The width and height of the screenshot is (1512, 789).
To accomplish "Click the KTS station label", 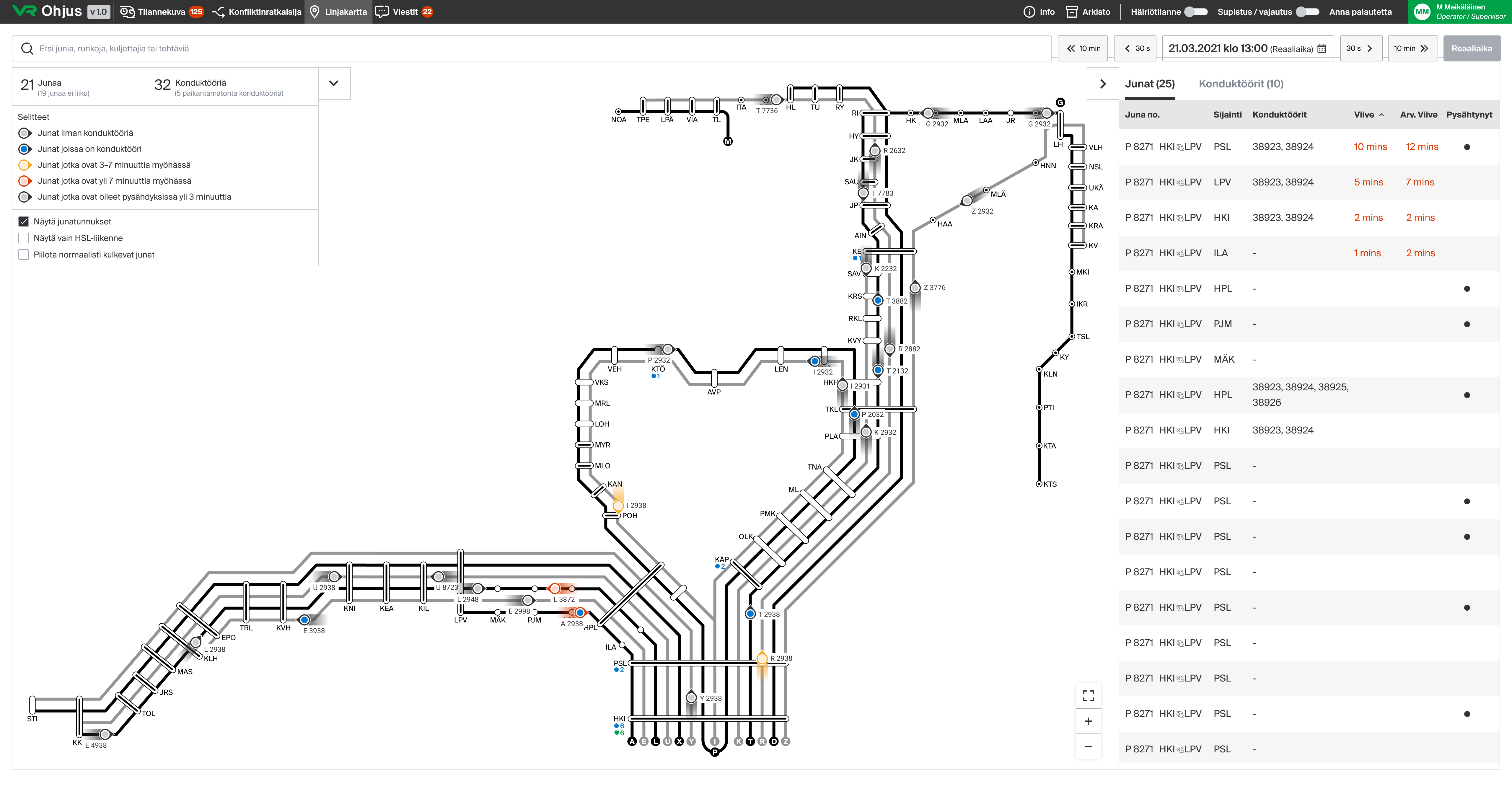I will coord(1050,484).
